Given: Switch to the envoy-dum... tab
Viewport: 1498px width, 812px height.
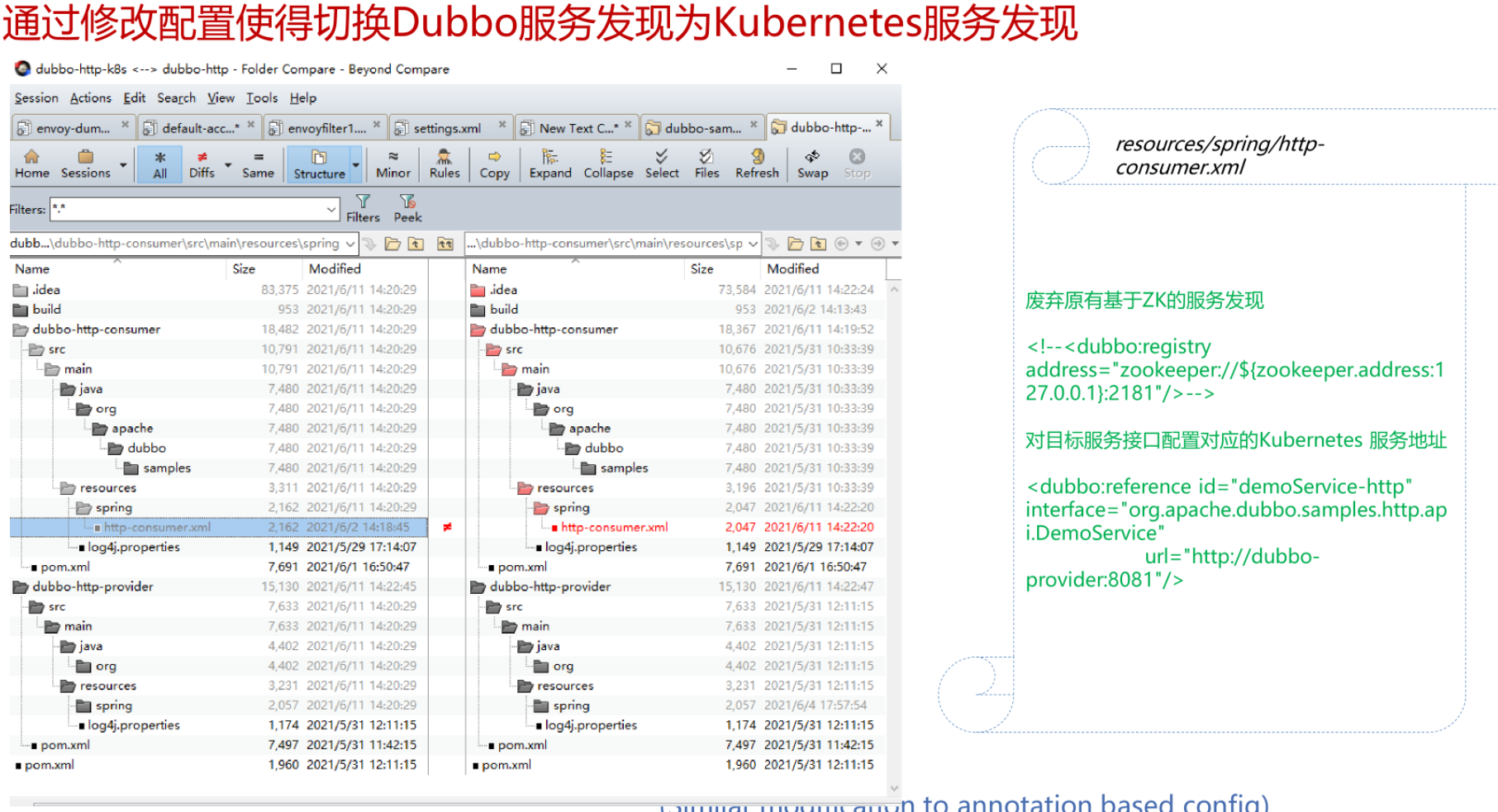Looking at the screenshot, I should 74,127.
